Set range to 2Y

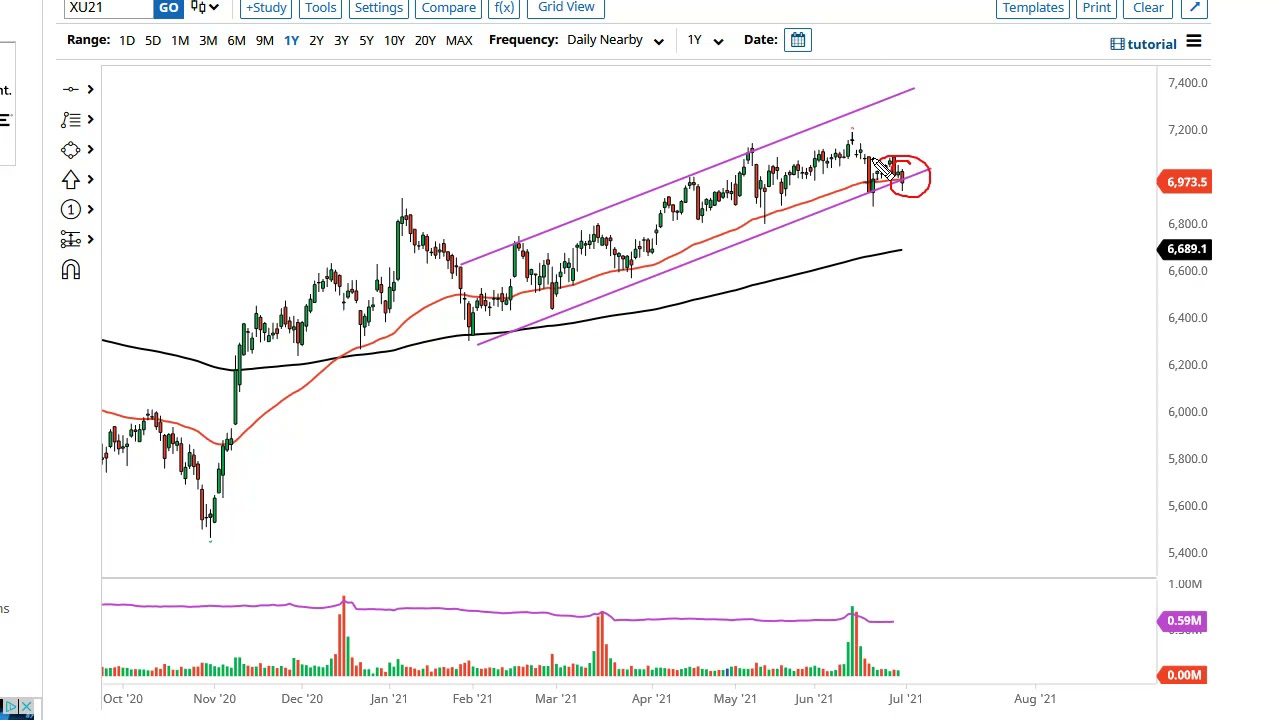tap(316, 40)
